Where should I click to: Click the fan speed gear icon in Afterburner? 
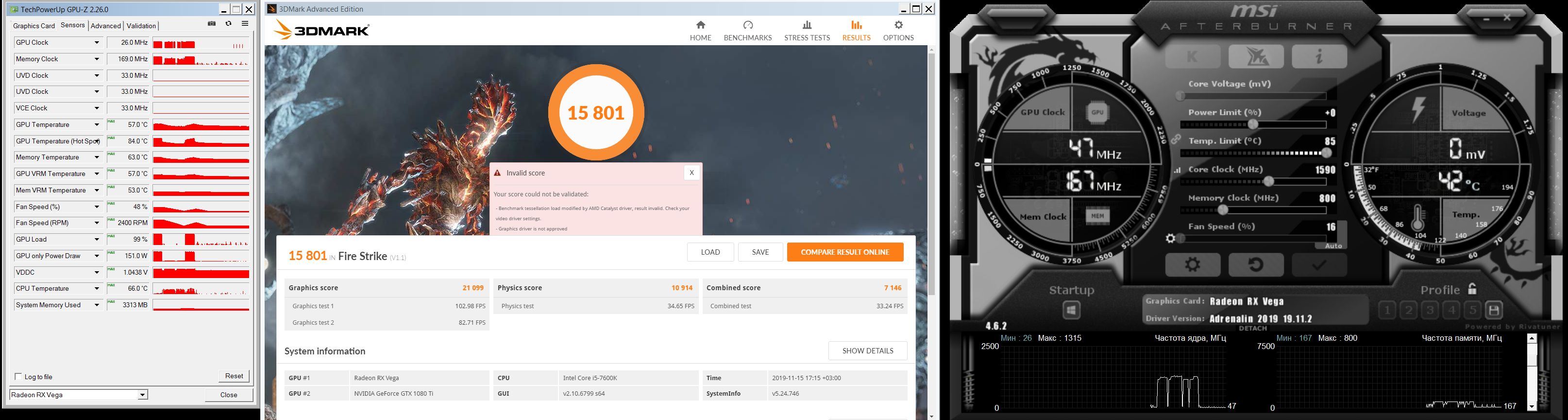pos(1170,239)
